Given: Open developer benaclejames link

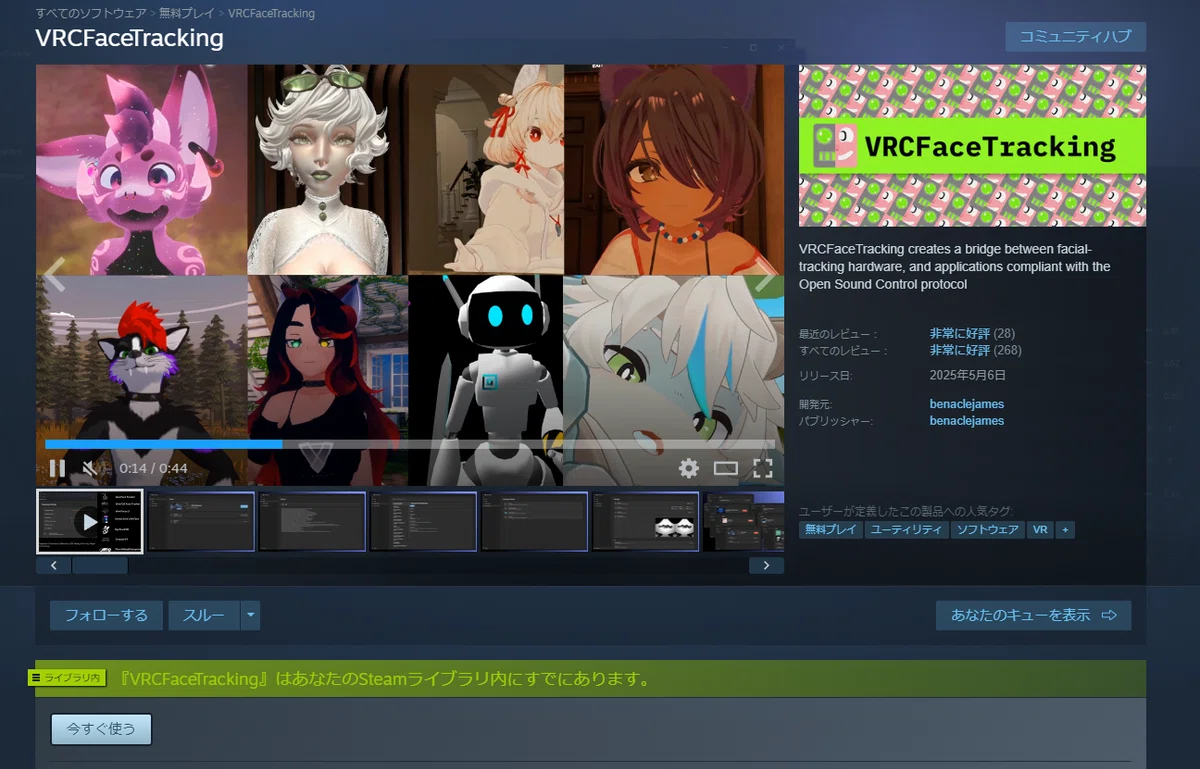Looking at the screenshot, I should tap(967, 404).
